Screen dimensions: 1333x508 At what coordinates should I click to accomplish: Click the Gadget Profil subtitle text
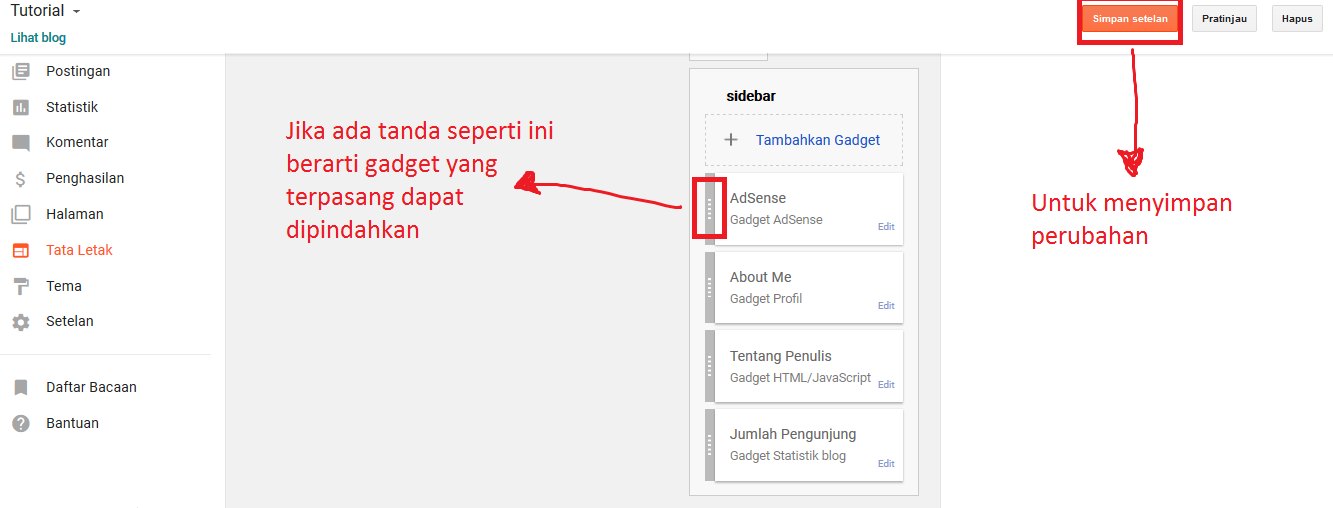[x=766, y=298]
